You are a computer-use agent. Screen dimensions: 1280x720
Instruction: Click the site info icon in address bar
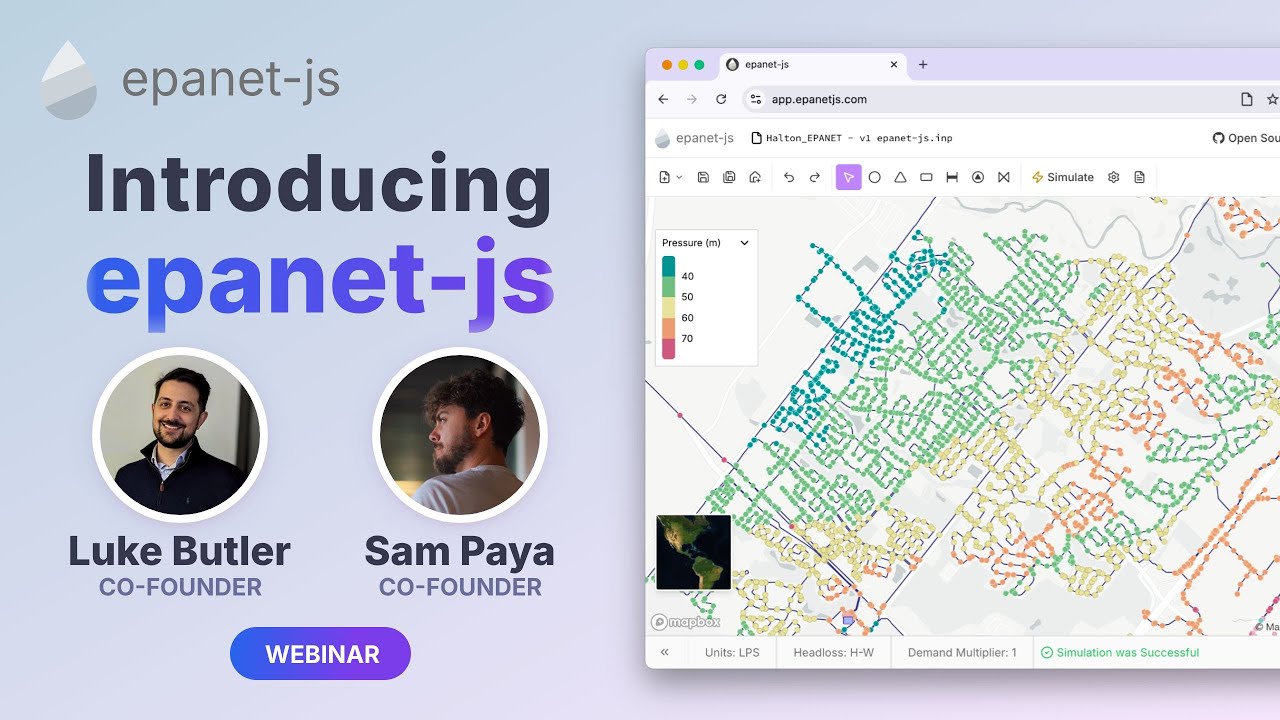756,99
